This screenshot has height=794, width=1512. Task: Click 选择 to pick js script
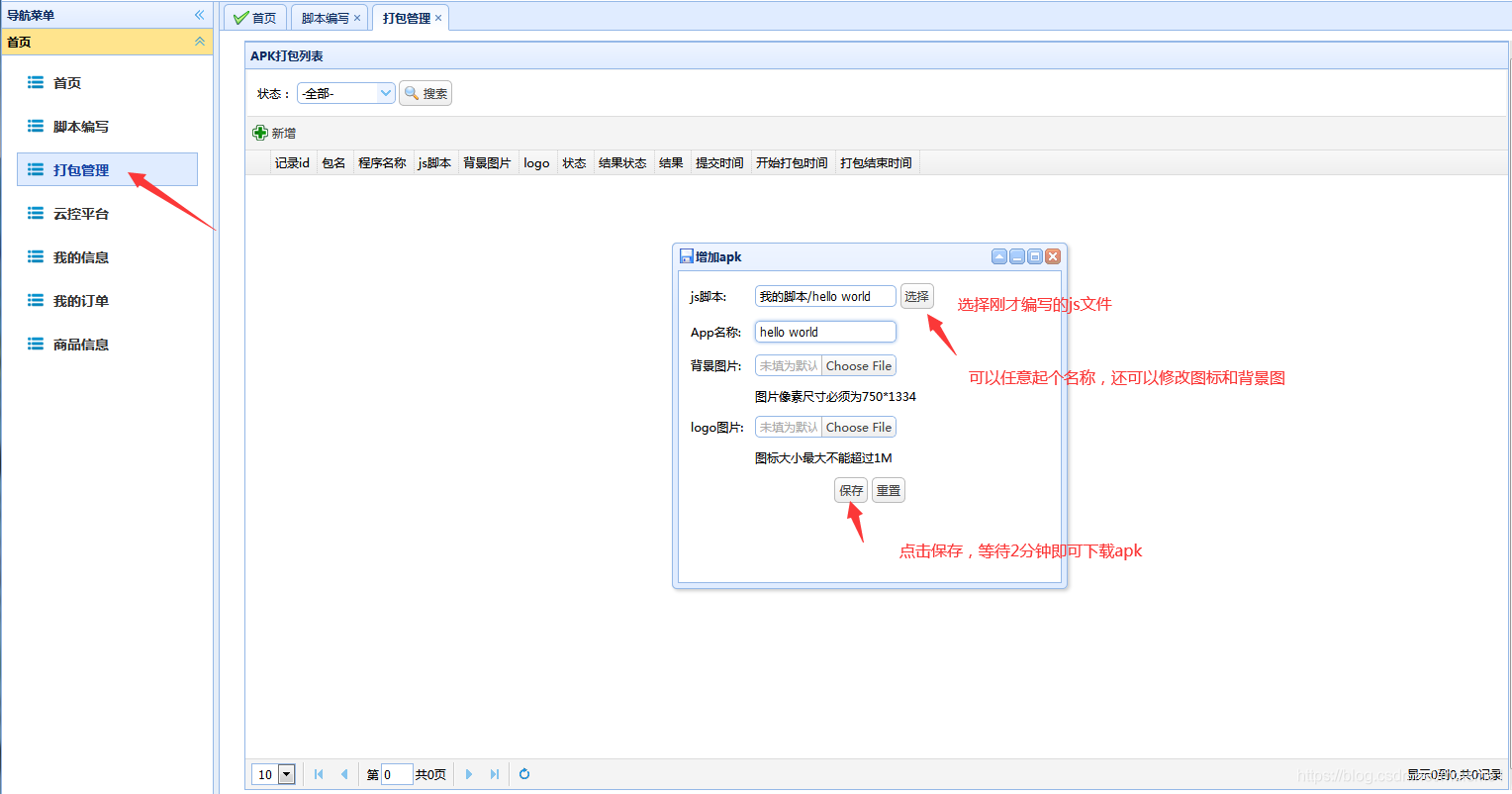click(916, 296)
